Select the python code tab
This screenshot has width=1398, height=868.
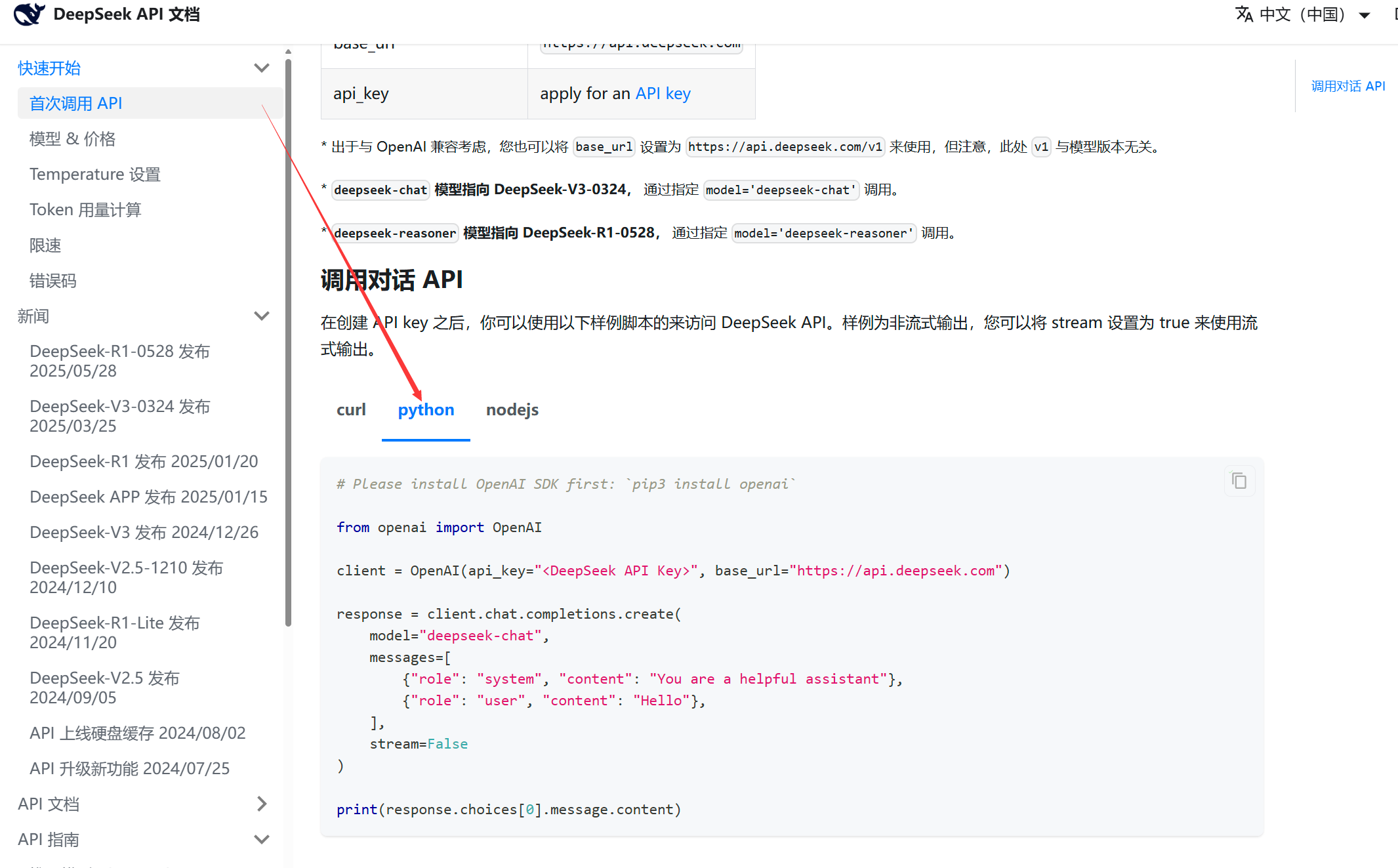(426, 410)
